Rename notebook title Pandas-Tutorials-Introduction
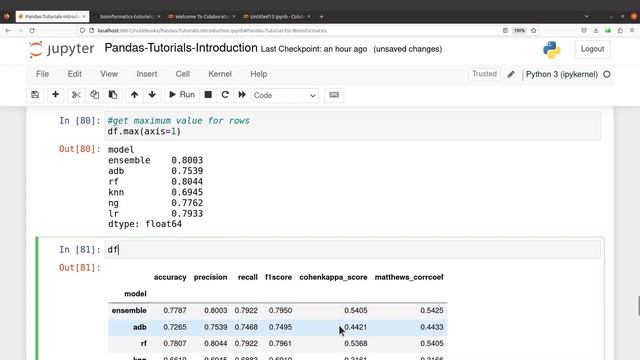This screenshot has width=640, height=360. (x=181, y=48)
